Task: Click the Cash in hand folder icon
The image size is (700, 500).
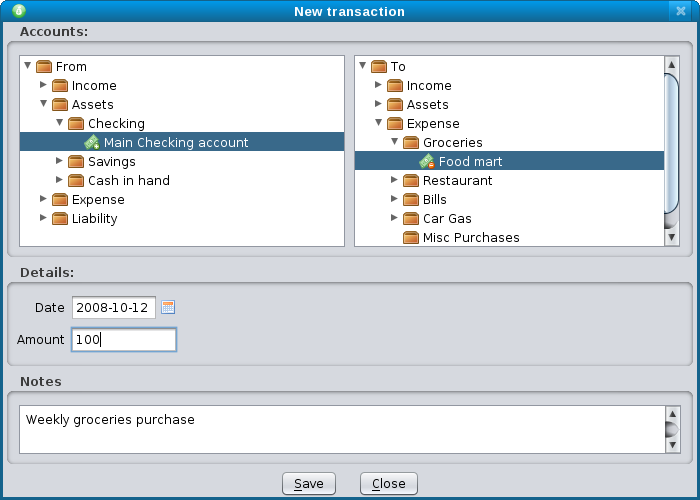Action: (x=76, y=180)
